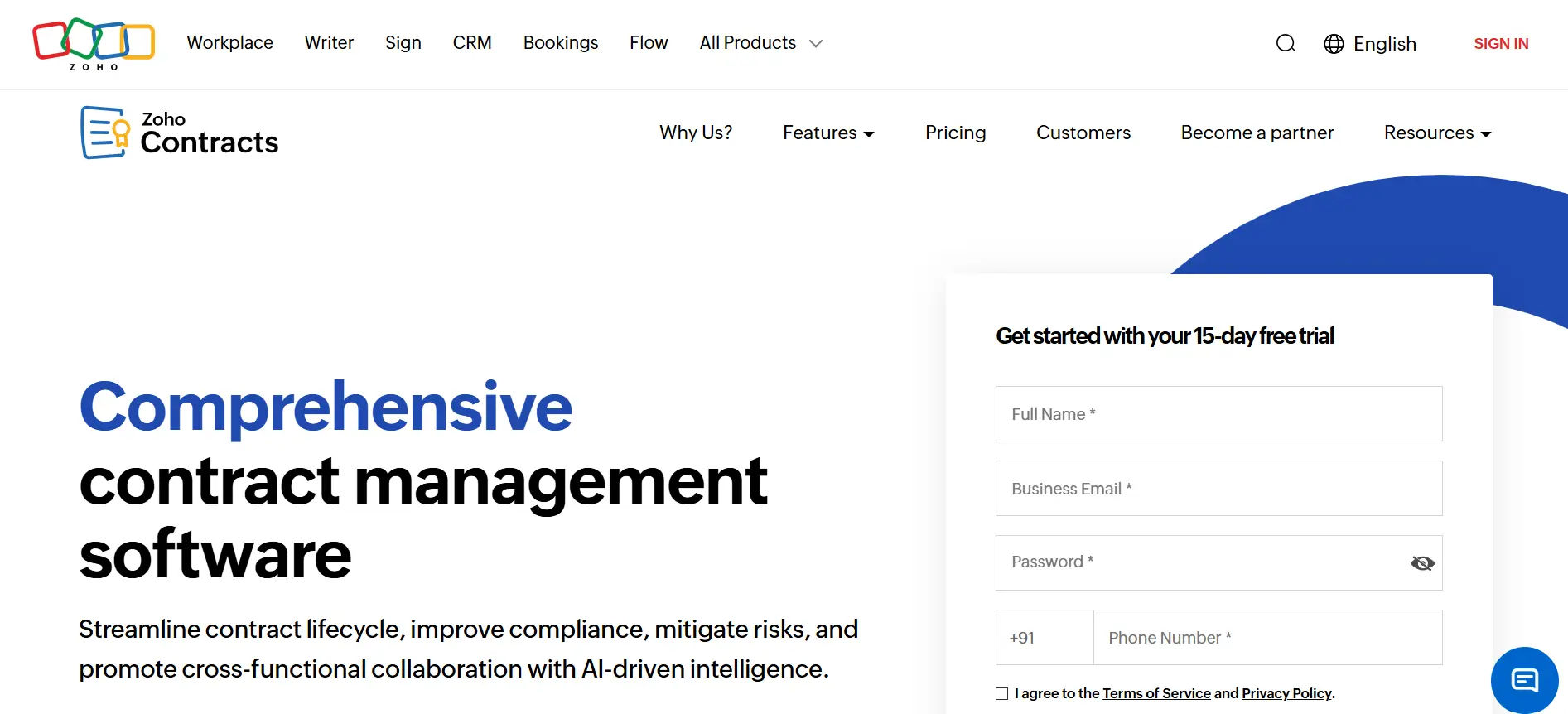Screen dimensions: 1568x714
Task: Check the Terms of Service agreement box
Action: click(1002, 693)
